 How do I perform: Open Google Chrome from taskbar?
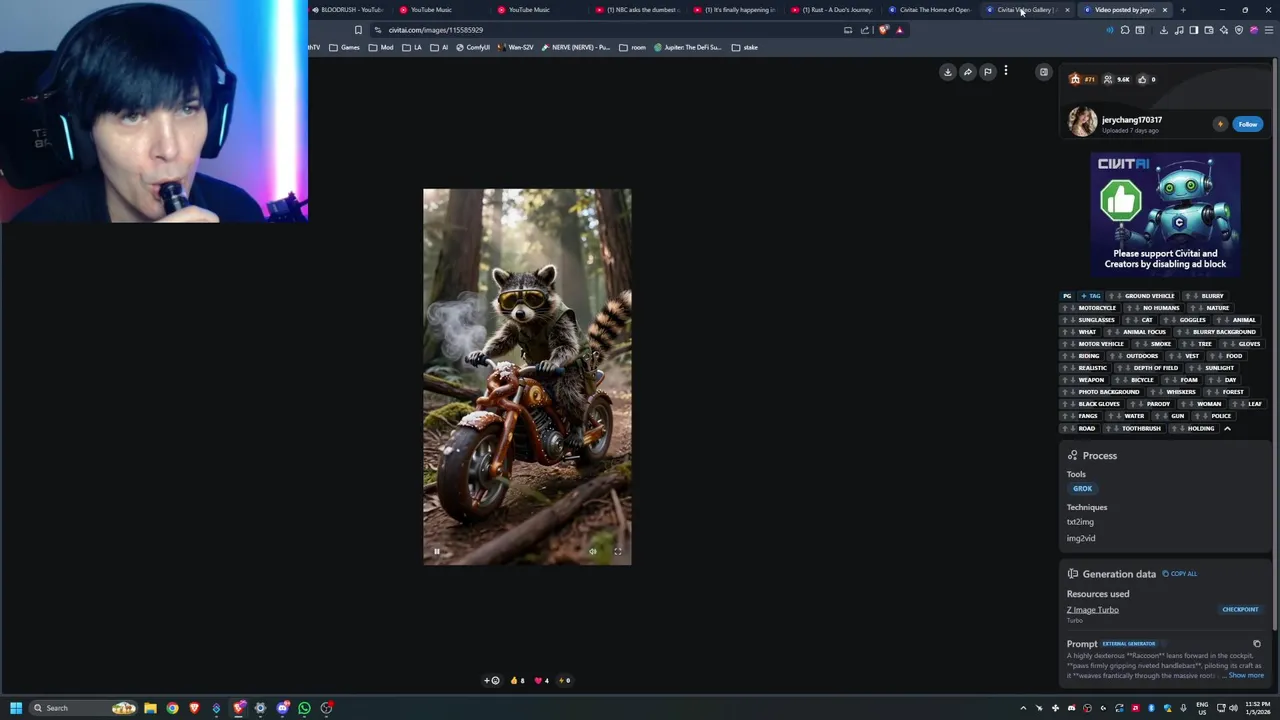click(172, 708)
